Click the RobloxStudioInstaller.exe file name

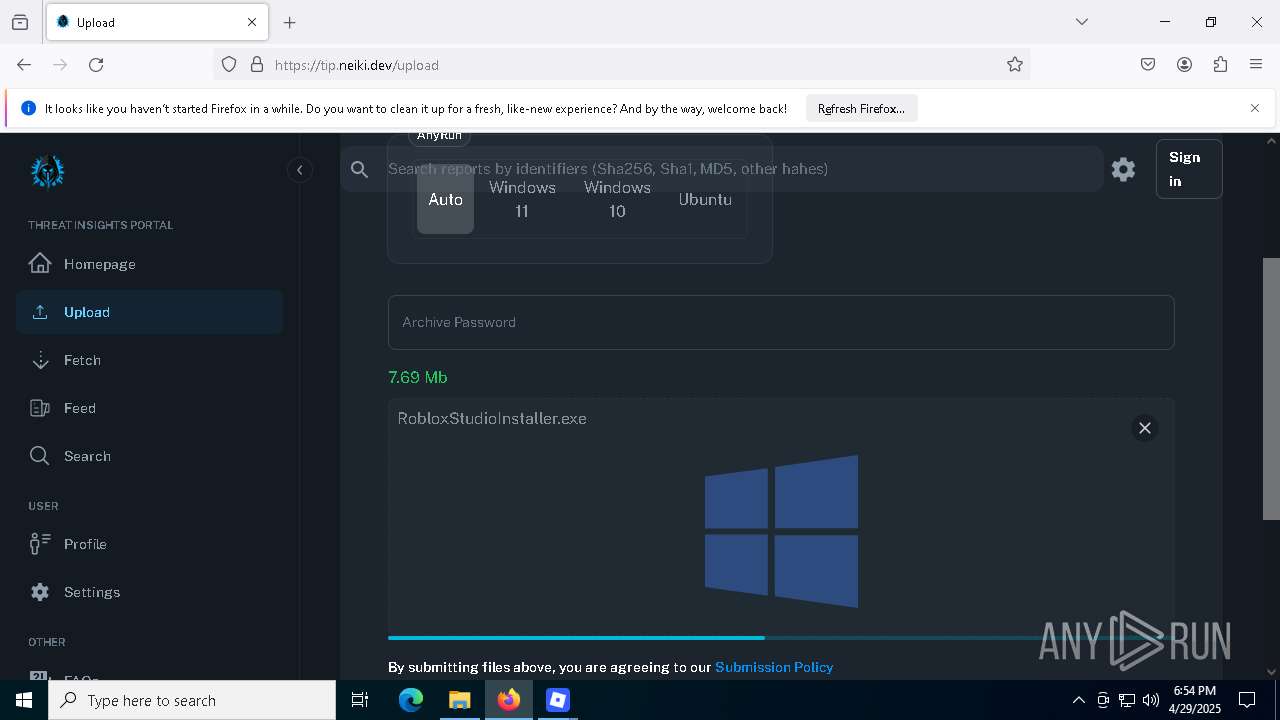(x=492, y=418)
